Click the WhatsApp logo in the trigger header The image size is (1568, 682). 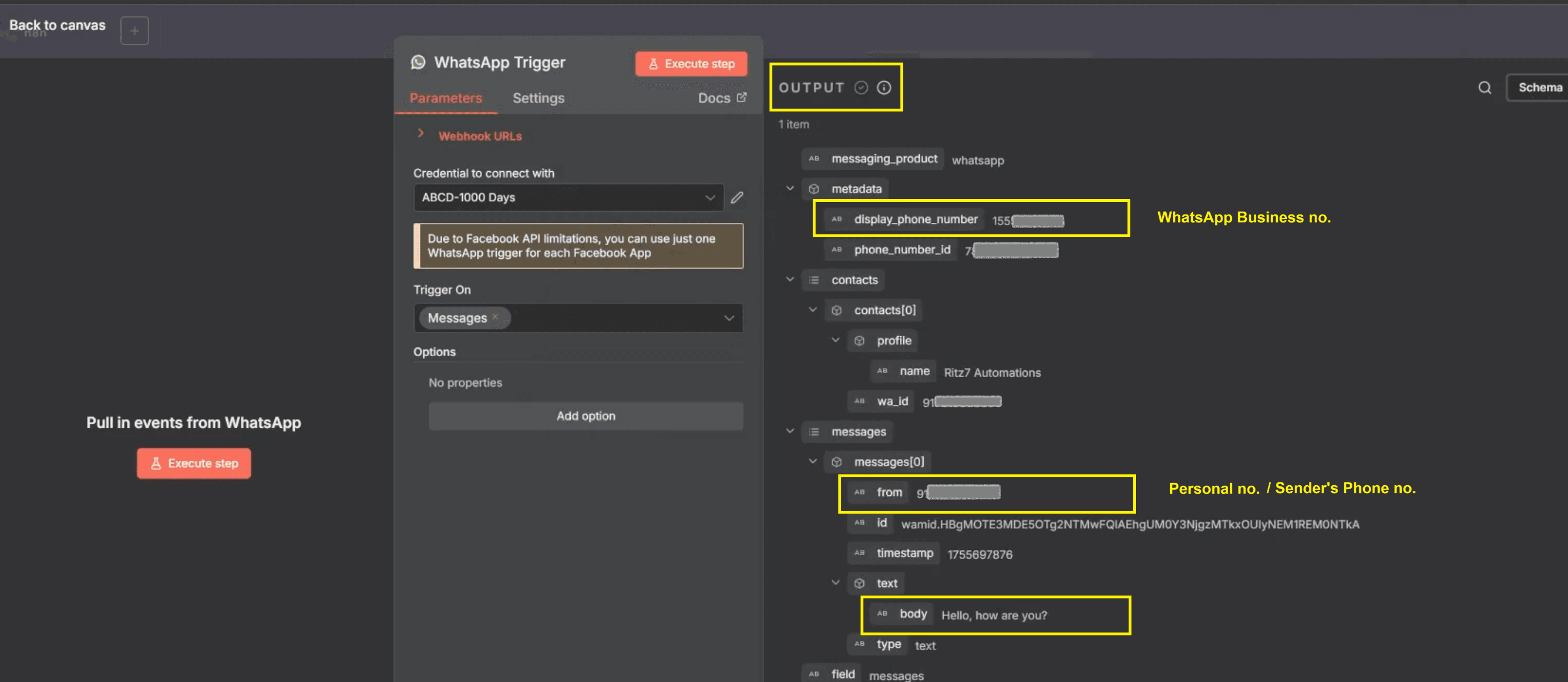[x=418, y=62]
